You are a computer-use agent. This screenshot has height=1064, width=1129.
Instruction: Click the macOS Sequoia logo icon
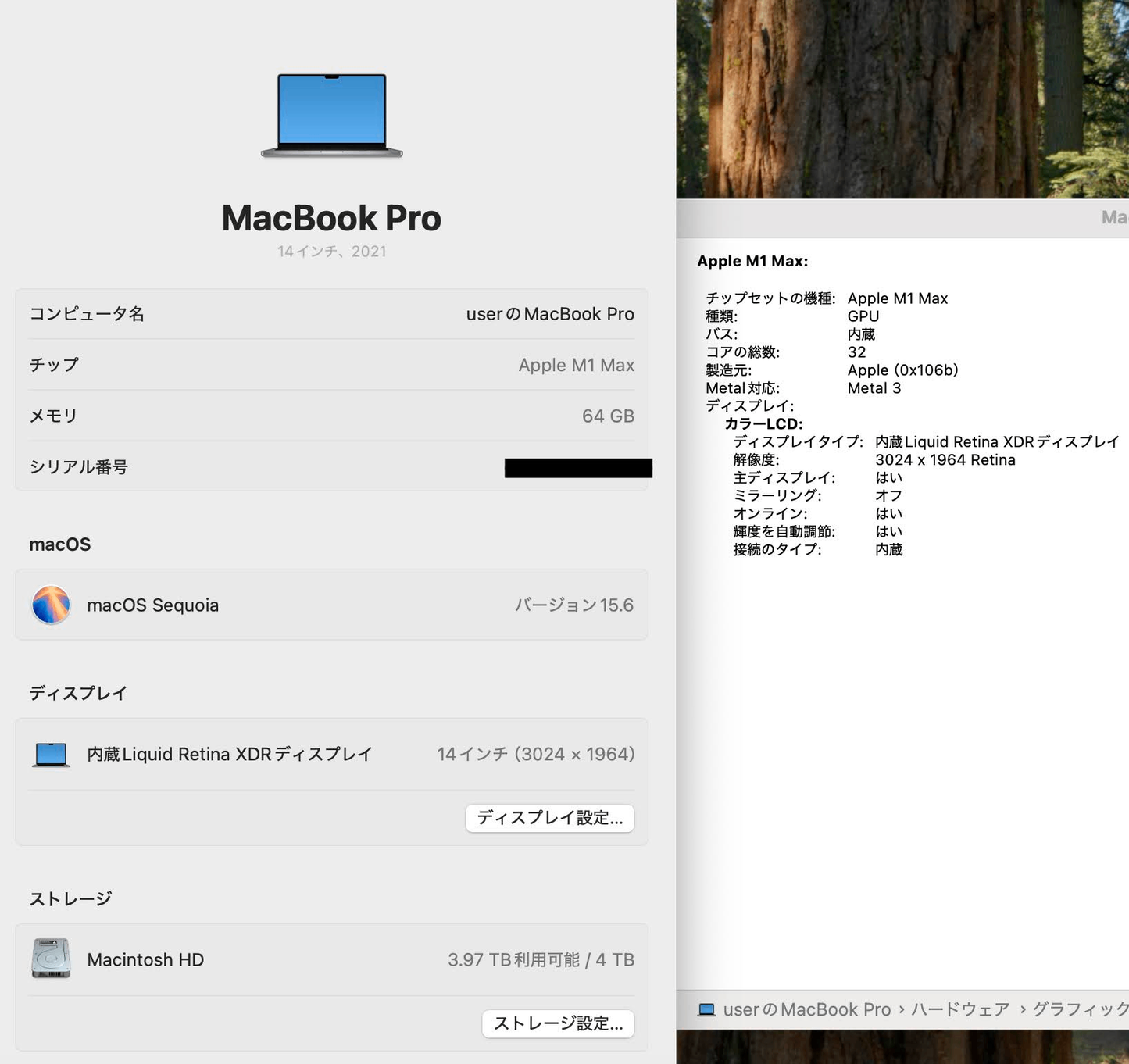(51, 605)
